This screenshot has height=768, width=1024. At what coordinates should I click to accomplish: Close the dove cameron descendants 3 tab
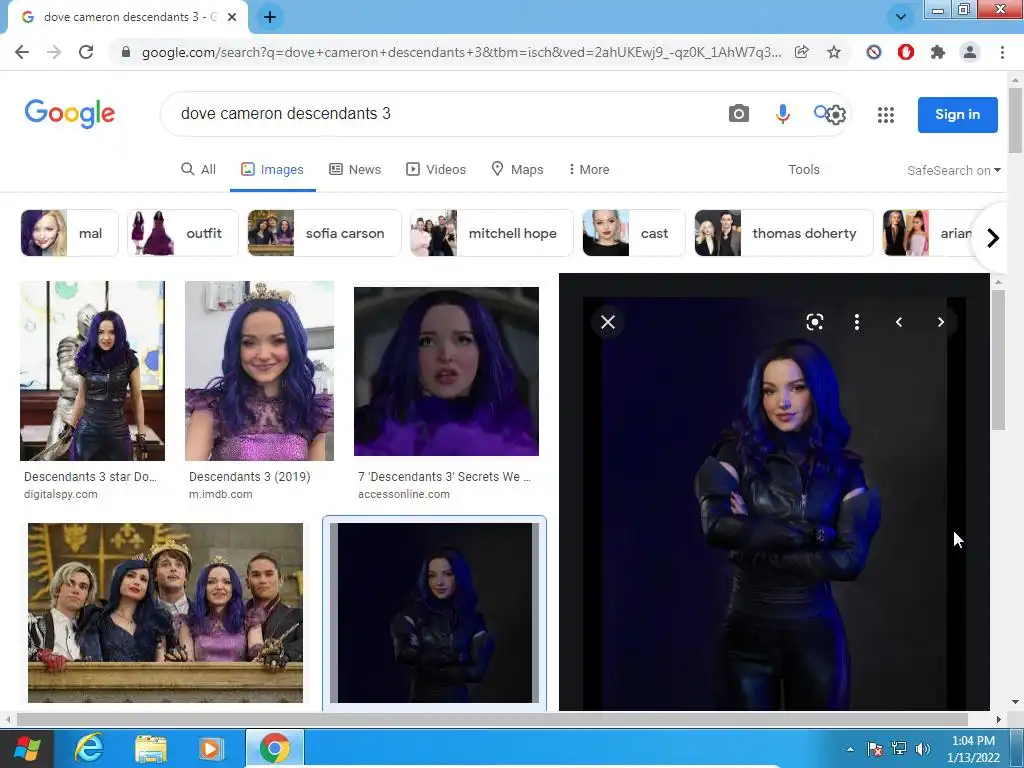click(x=232, y=17)
